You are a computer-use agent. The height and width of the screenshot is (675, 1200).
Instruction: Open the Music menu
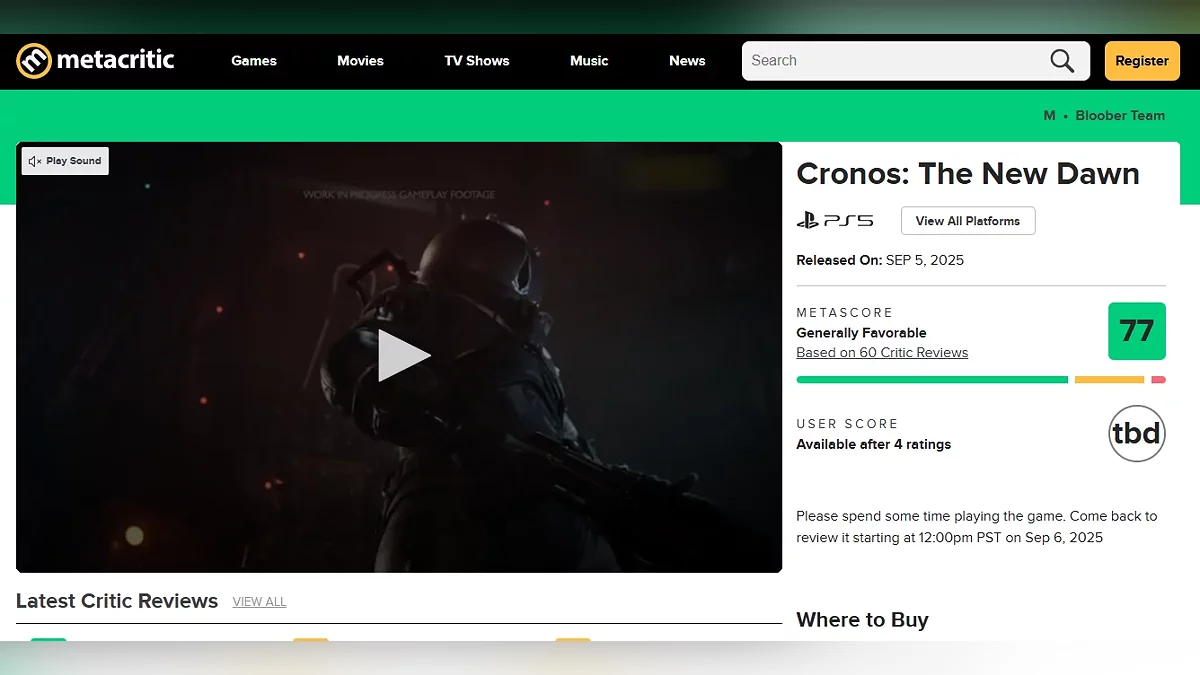(589, 61)
